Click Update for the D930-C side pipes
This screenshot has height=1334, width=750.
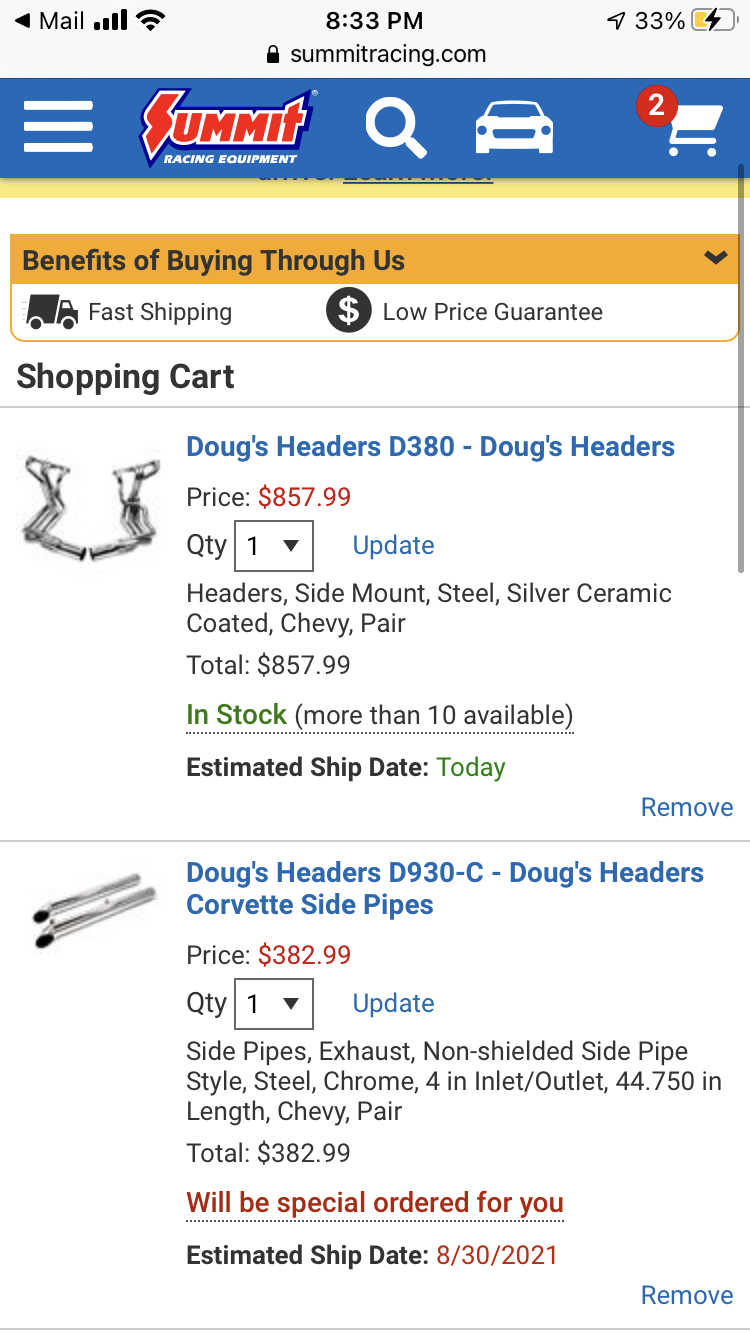click(393, 1004)
